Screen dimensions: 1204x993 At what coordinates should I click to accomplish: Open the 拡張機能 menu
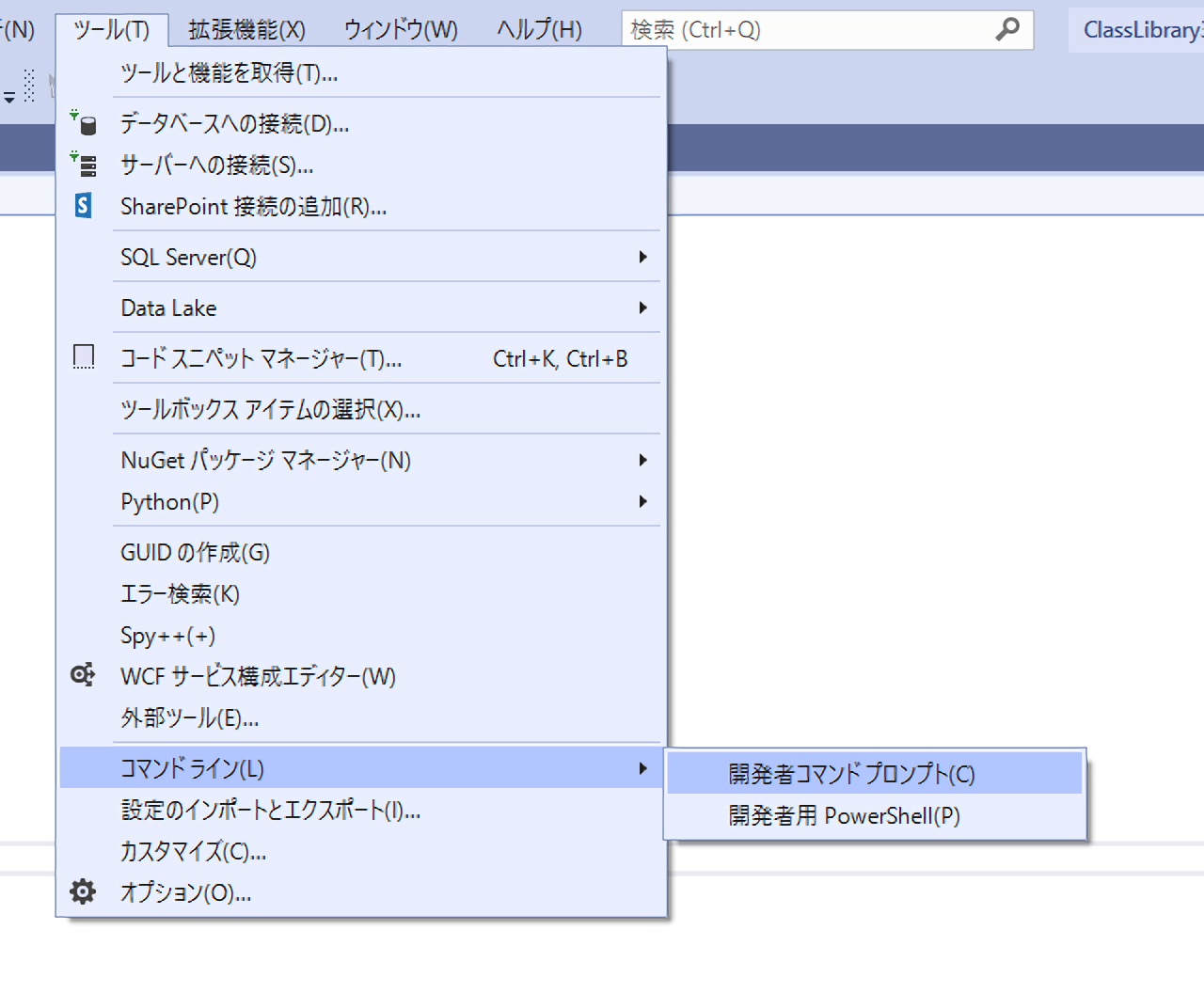click(x=246, y=30)
